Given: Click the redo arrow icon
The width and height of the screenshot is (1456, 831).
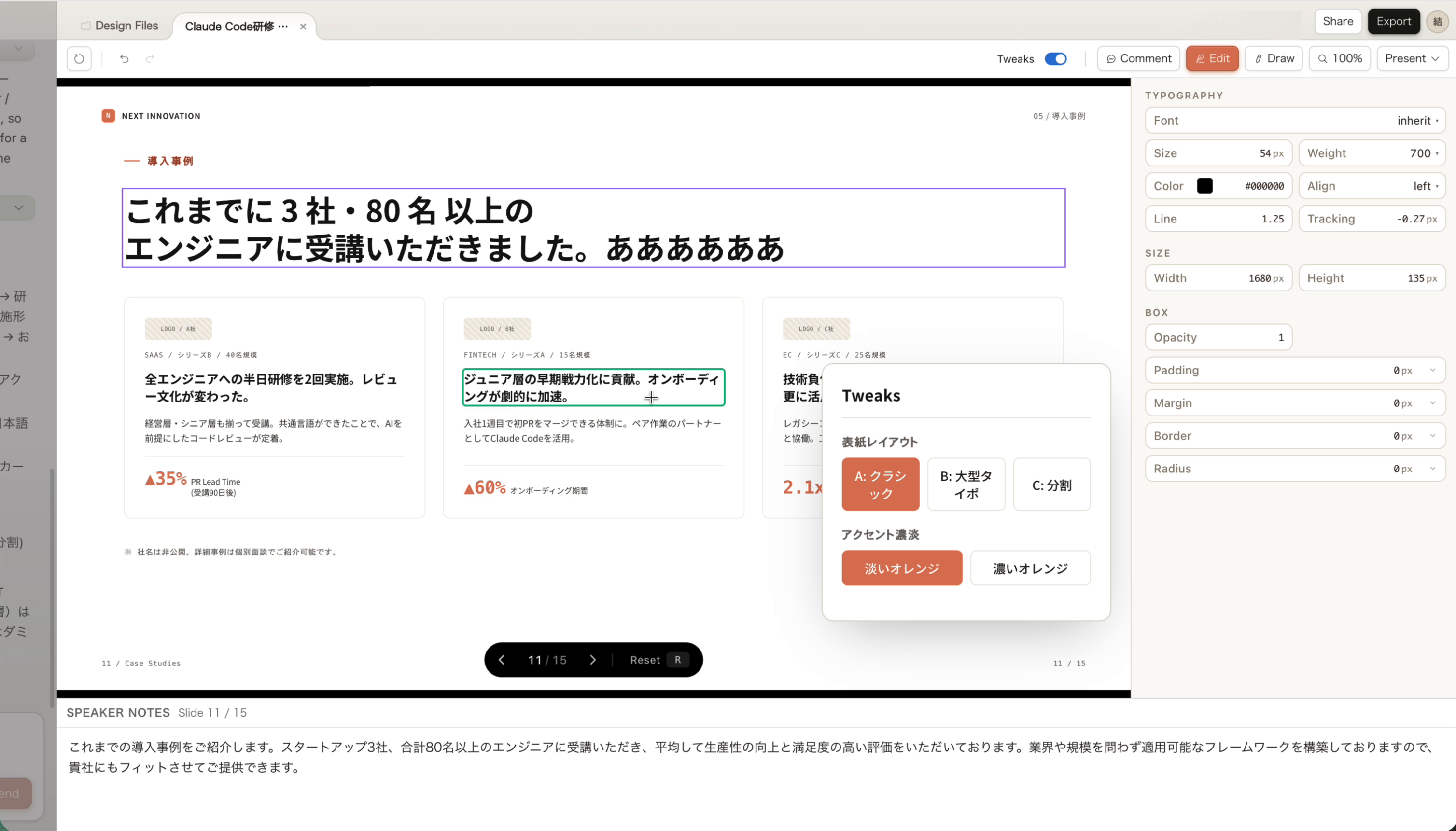Looking at the screenshot, I should (150, 58).
